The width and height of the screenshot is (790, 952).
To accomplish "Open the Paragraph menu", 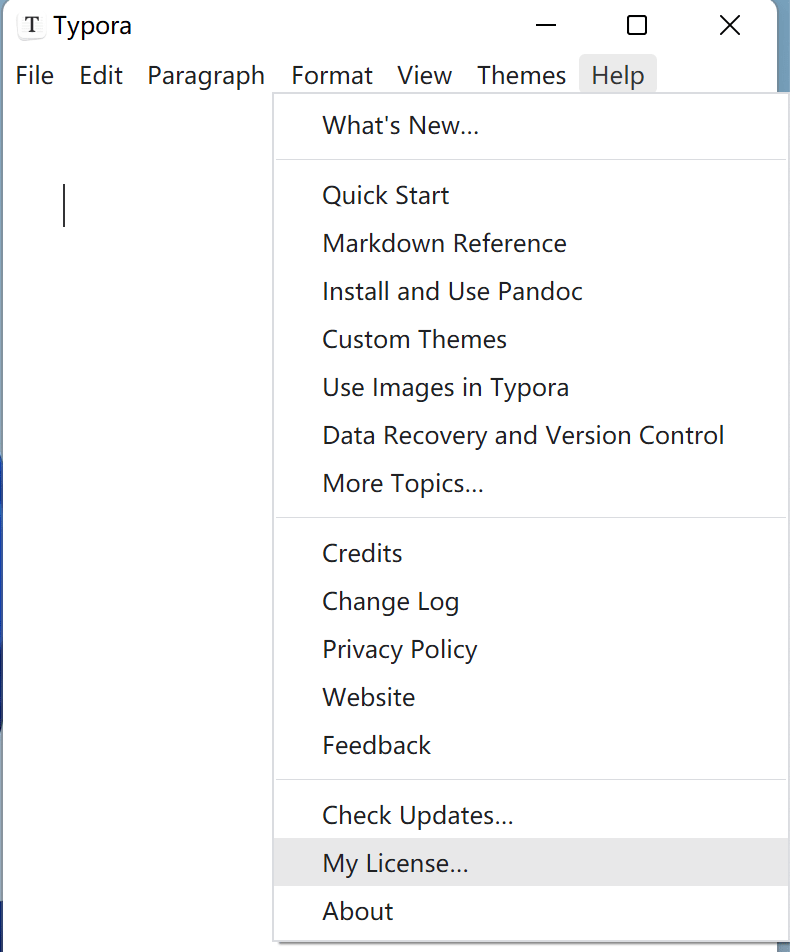I will point(206,76).
